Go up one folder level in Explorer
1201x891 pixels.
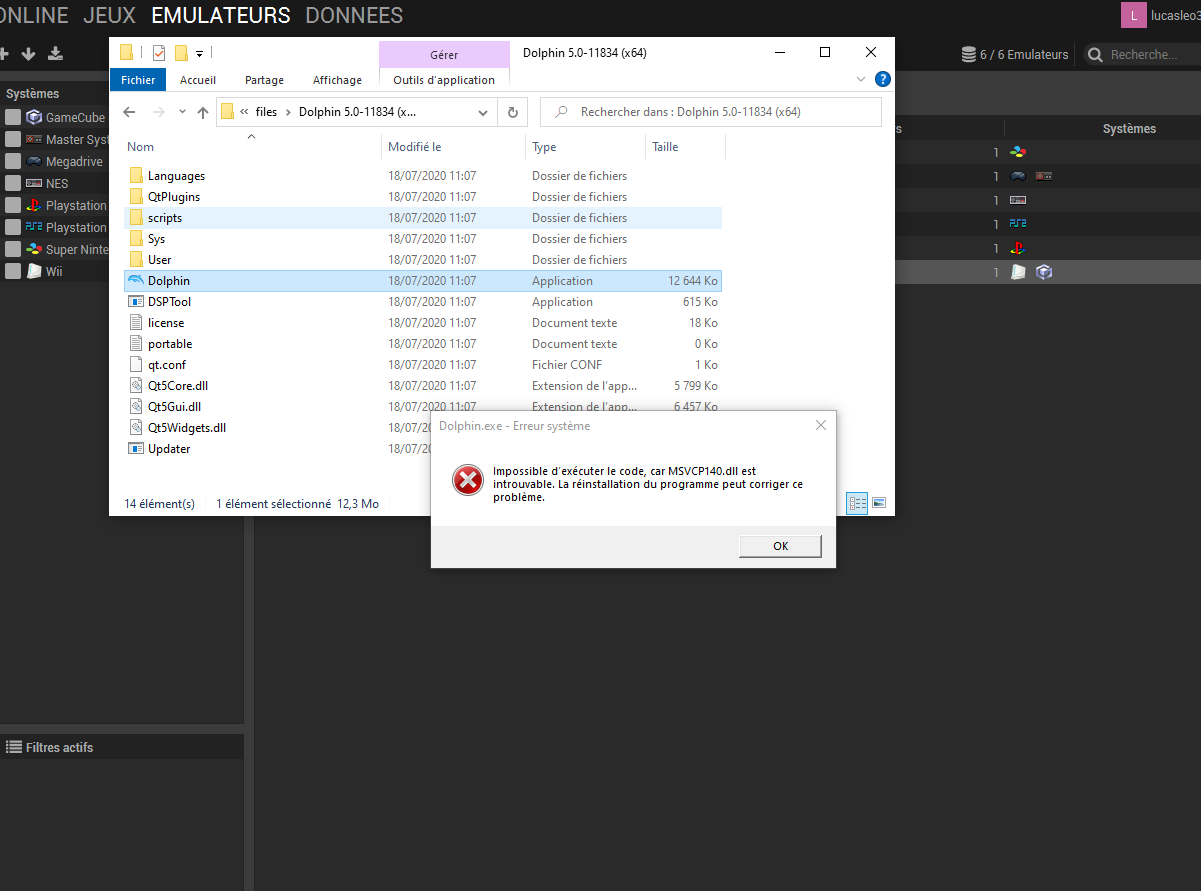(203, 112)
